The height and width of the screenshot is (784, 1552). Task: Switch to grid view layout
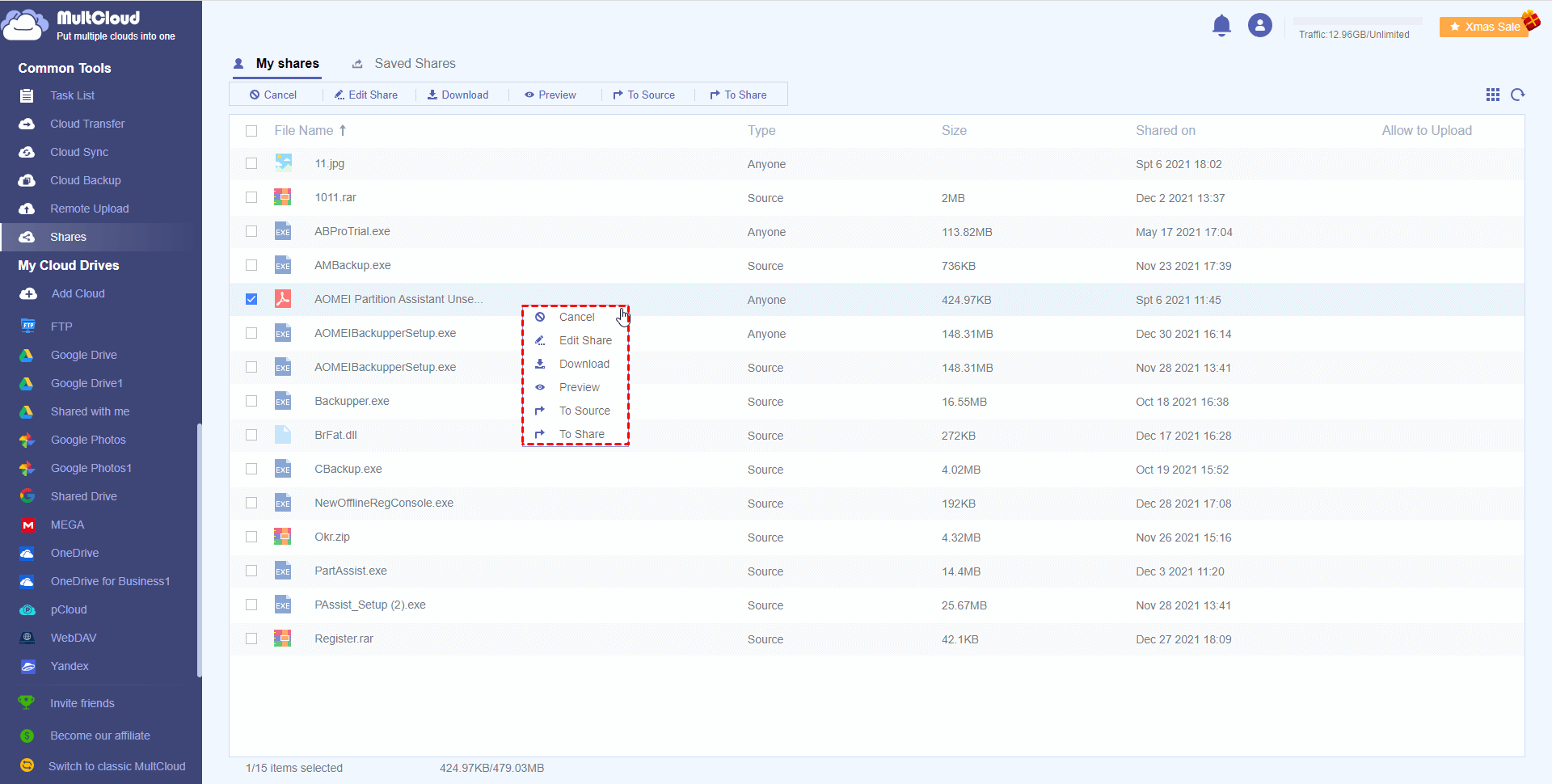pos(1492,95)
